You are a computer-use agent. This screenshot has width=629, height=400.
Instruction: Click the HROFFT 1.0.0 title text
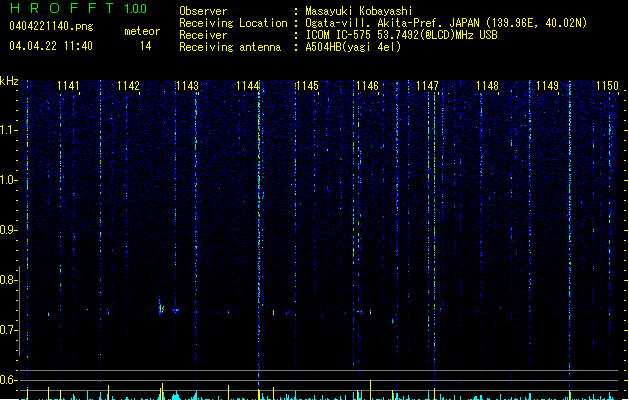tap(78, 8)
